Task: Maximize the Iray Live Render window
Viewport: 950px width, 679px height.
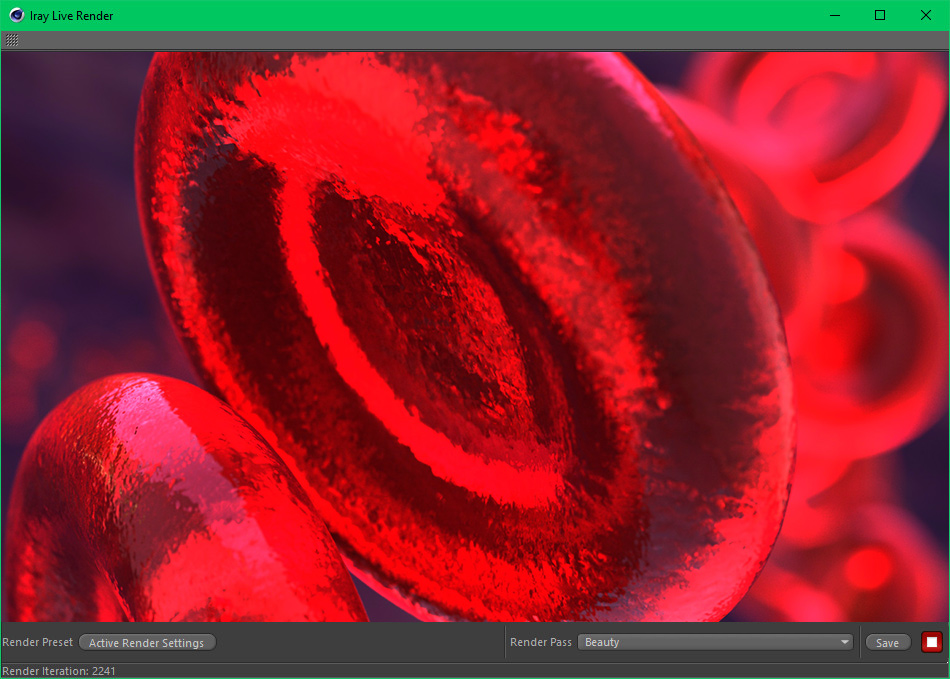Action: coord(880,15)
